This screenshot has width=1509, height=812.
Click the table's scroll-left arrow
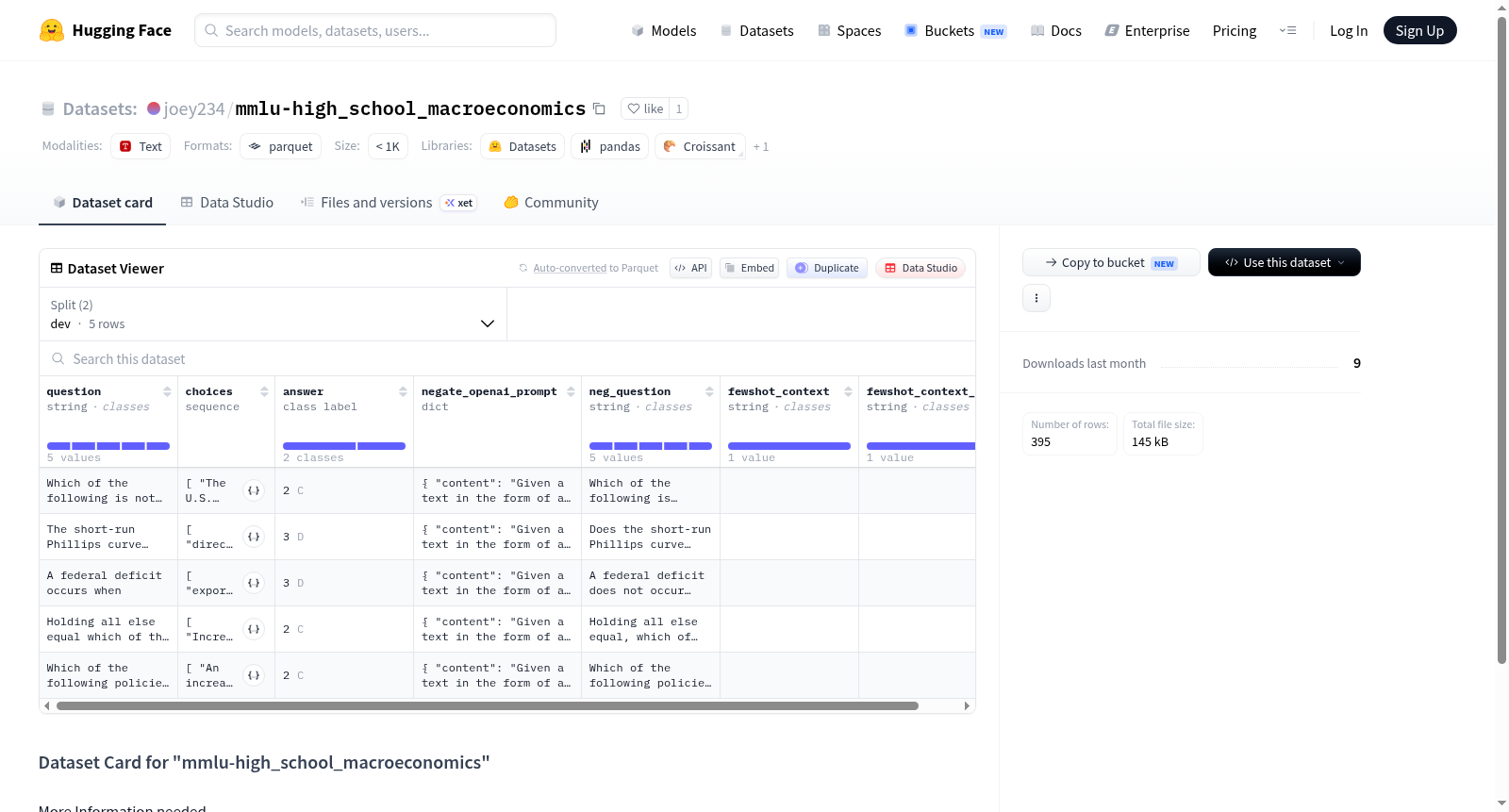coord(47,705)
